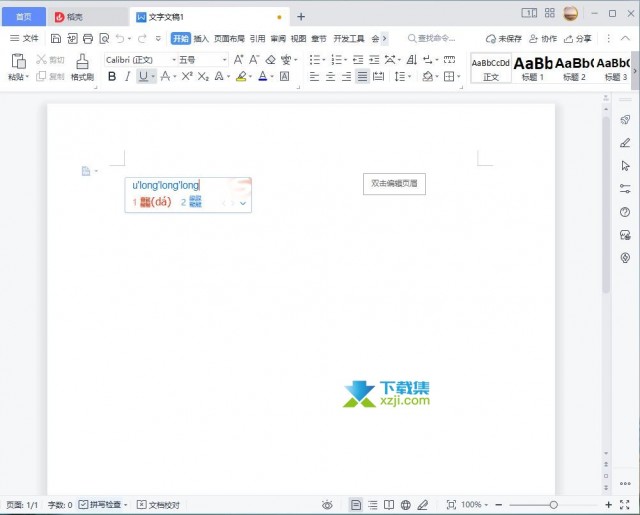Click the zoom slider handle
The image size is (640, 515).
pyautogui.click(x=553, y=505)
